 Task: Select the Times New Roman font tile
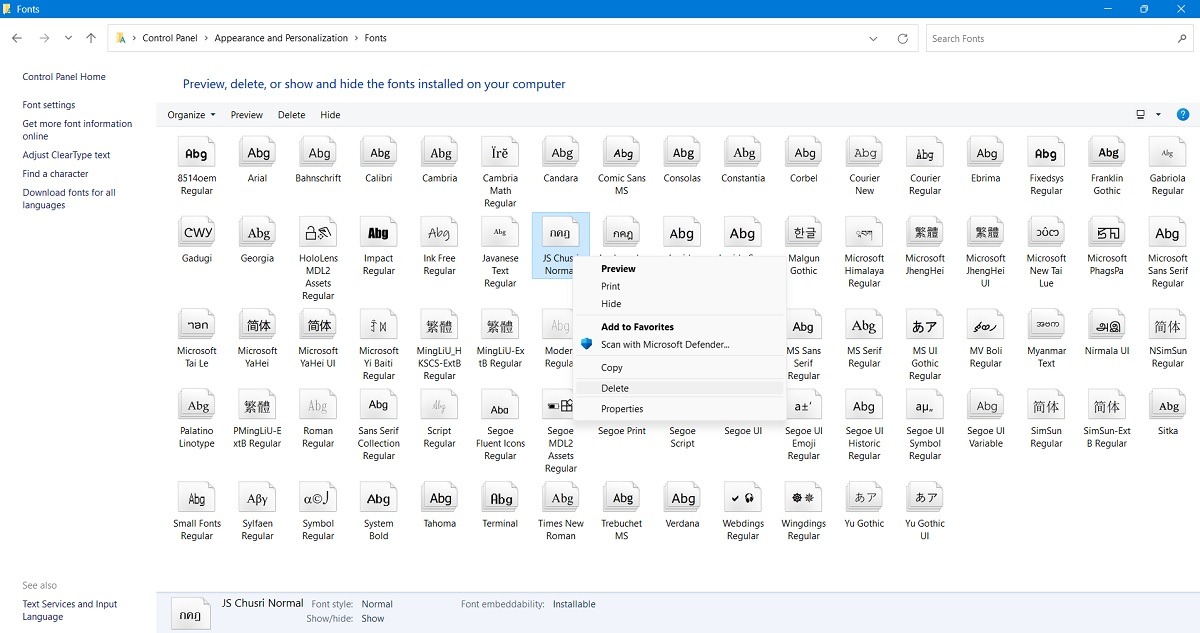point(560,497)
